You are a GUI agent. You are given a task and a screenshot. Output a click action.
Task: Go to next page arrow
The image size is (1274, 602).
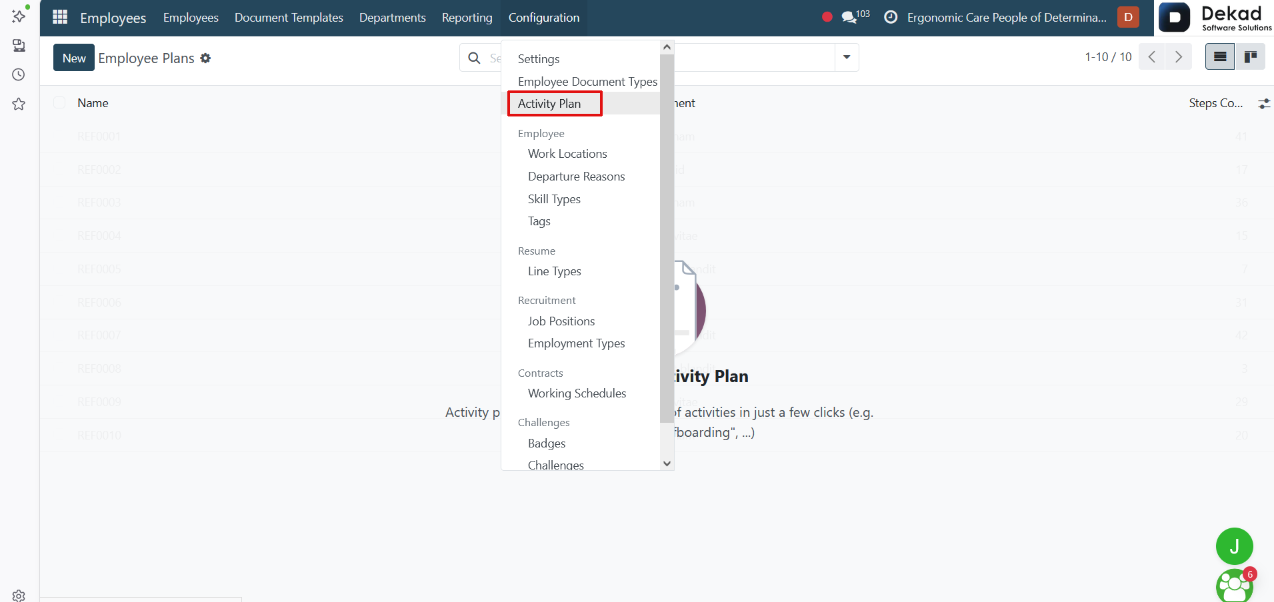(1180, 57)
